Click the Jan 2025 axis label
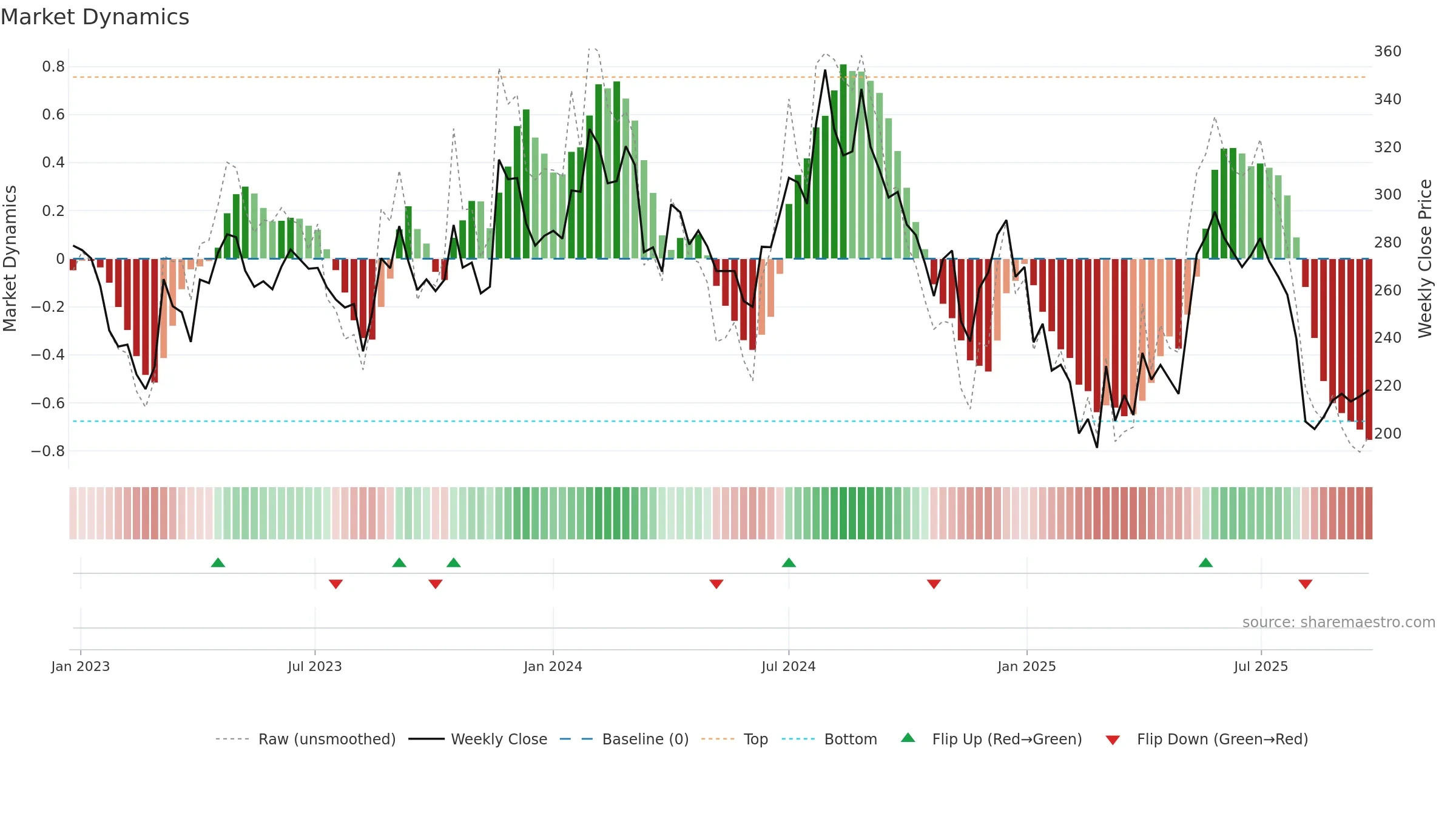 click(1027, 666)
